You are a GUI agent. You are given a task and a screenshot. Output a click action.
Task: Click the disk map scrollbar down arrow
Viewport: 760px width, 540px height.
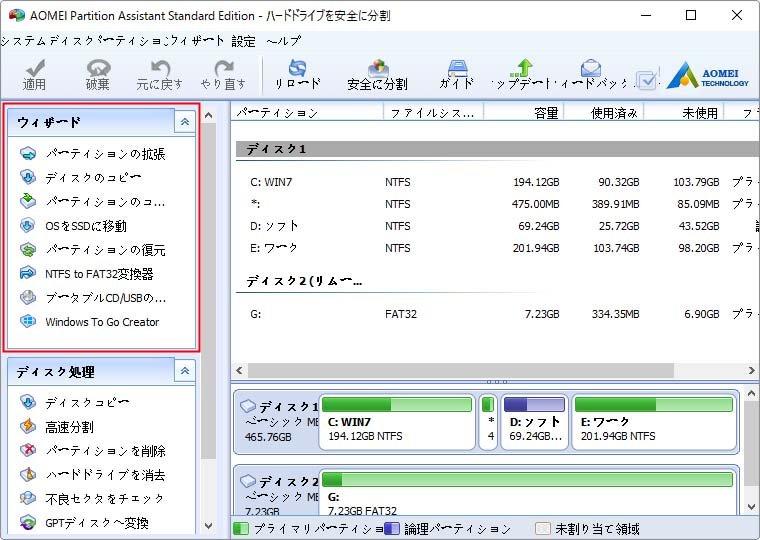751,507
